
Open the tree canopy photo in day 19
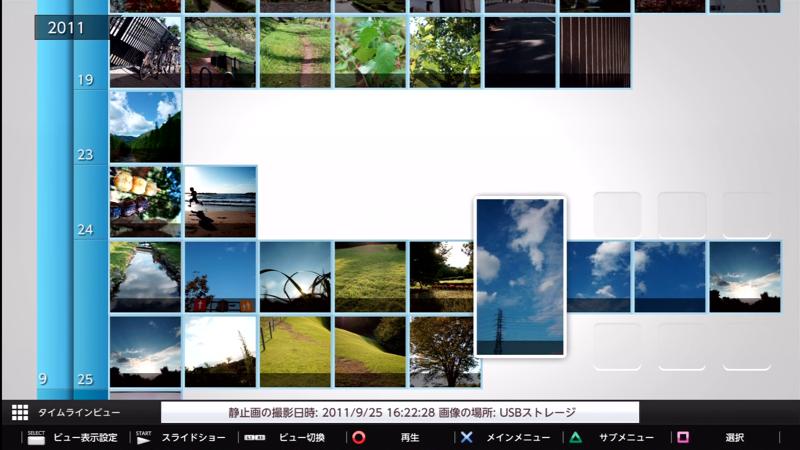click(x=445, y=52)
